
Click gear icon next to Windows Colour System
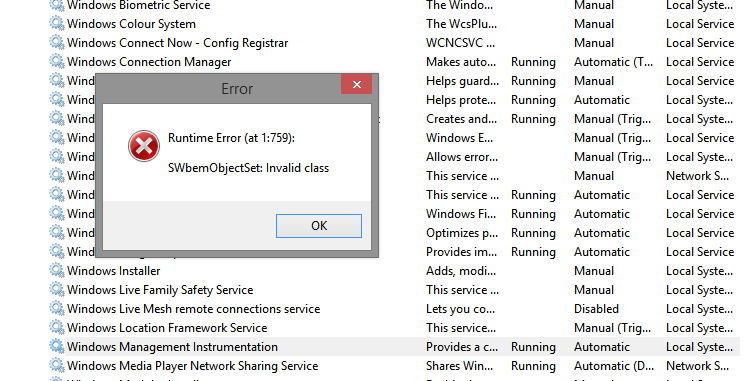coord(57,24)
